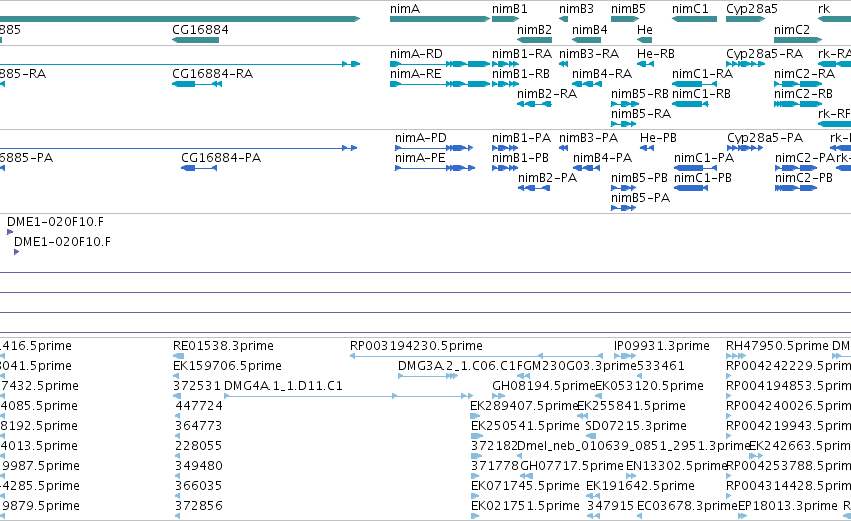Open the IP09931.3prime EST label

pyautogui.click(x=662, y=346)
